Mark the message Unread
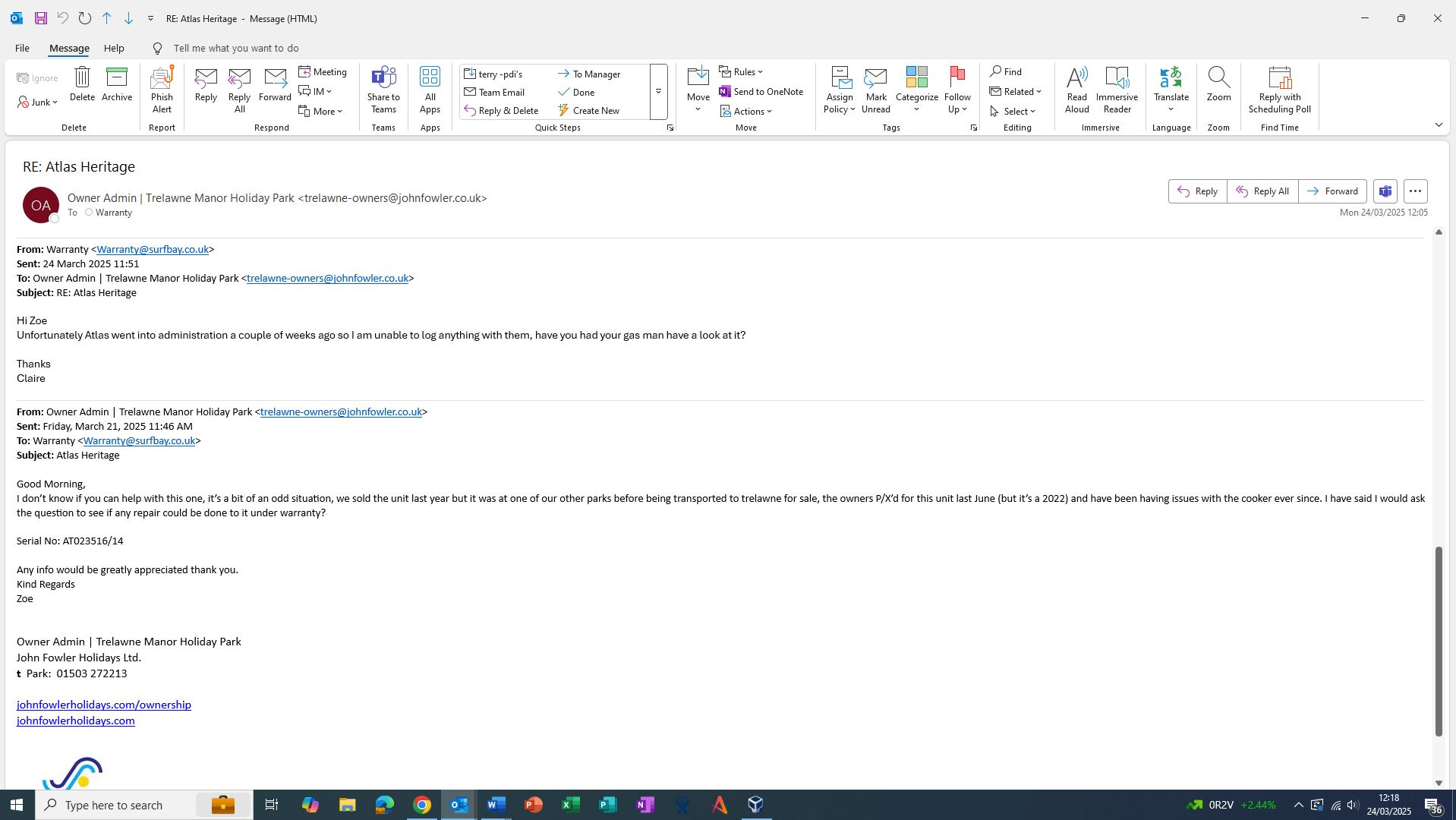Image resolution: width=1456 pixels, height=820 pixels. tap(875, 90)
